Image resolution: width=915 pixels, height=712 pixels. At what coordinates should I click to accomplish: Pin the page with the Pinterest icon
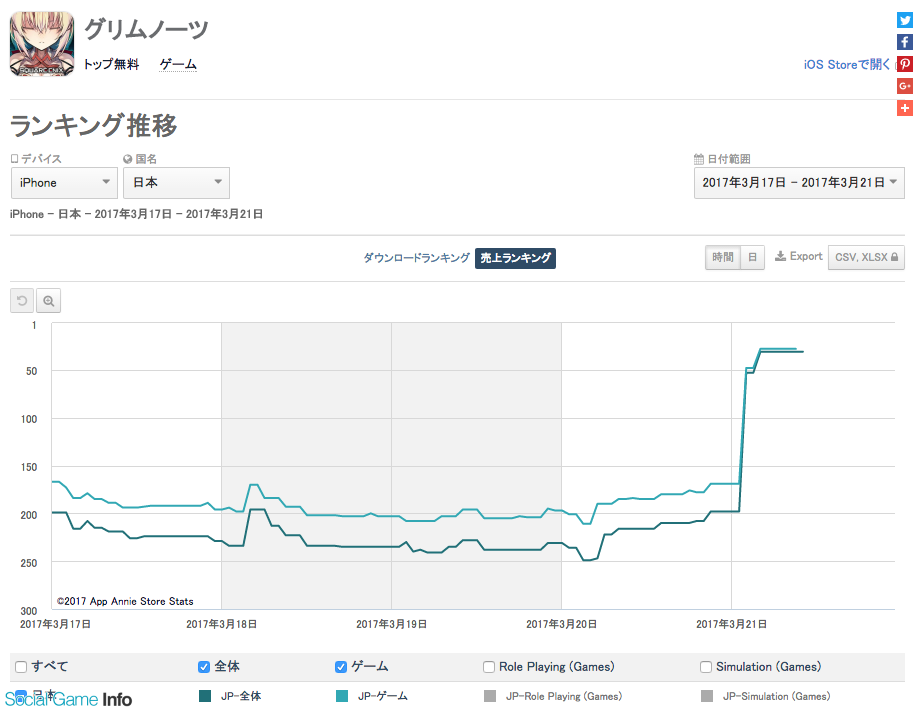pos(904,64)
